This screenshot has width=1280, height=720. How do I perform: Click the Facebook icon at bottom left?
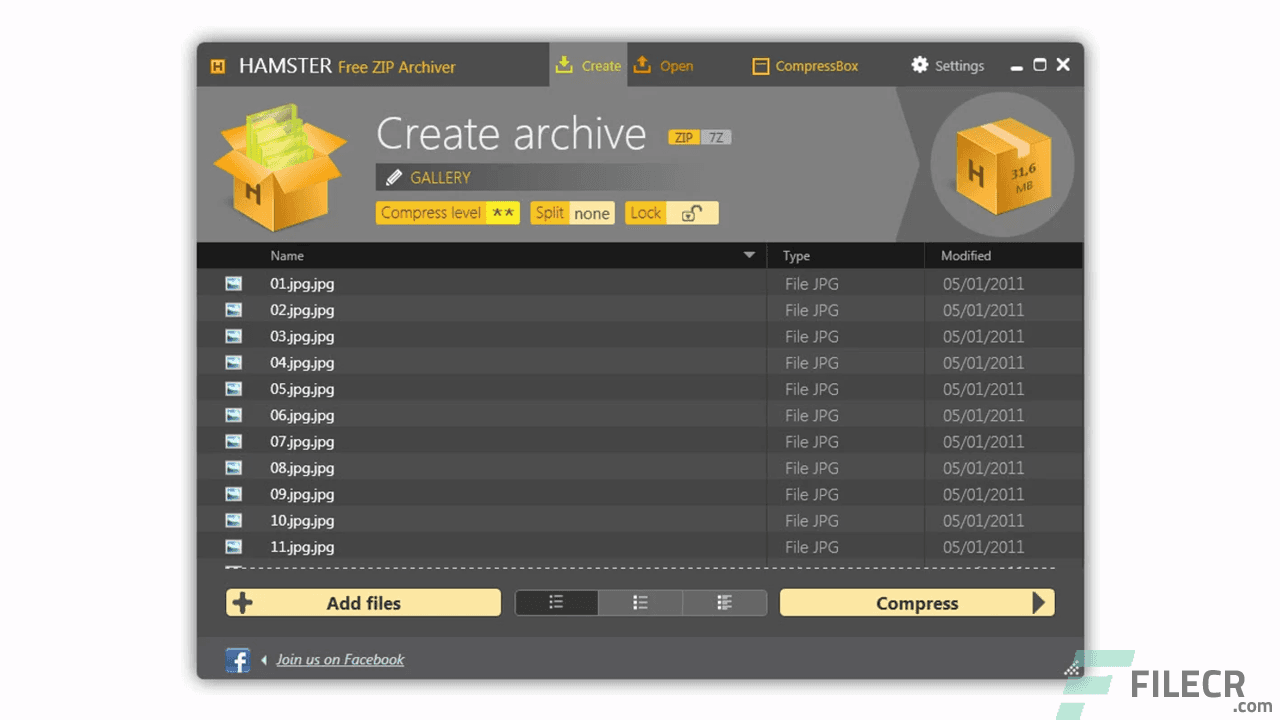(x=238, y=660)
